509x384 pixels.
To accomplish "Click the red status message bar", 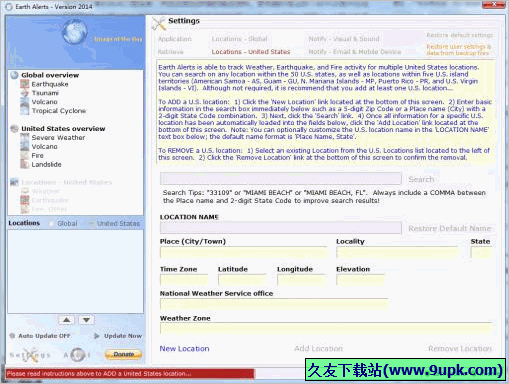I will (x=130, y=374).
